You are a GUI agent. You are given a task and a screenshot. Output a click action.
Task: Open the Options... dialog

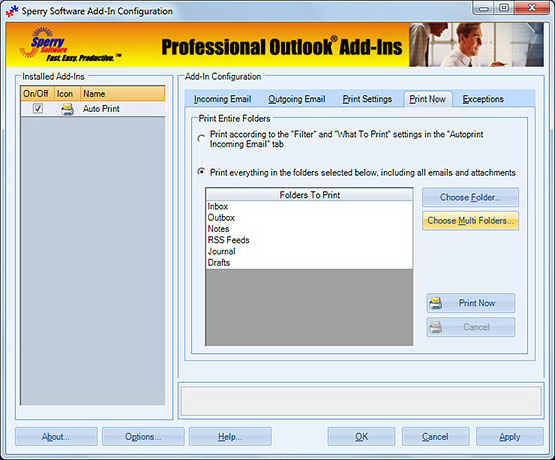143,437
